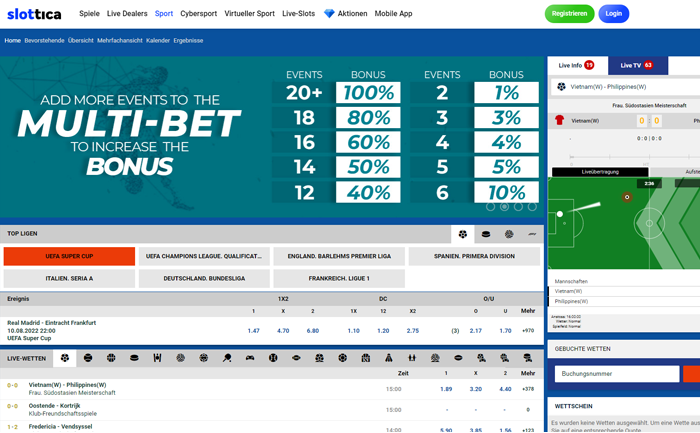Select the soccer ball icon in Top Ligen
The image size is (700, 433).
[x=462, y=234]
